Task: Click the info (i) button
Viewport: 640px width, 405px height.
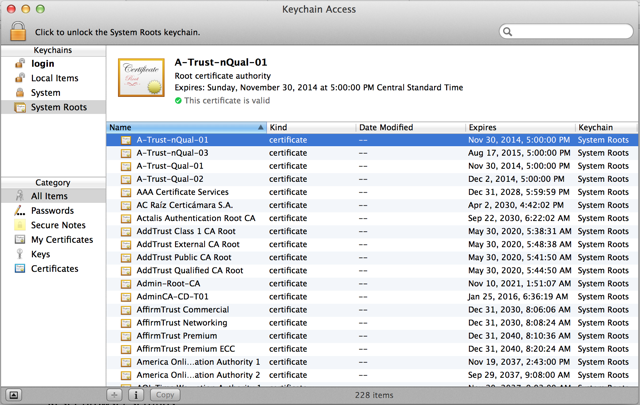Action: click(x=136, y=395)
